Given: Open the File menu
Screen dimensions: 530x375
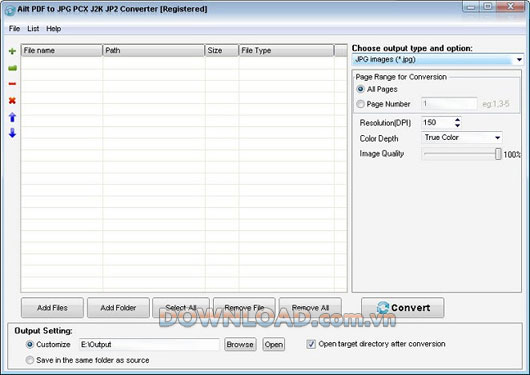Looking at the screenshot, I should [x=14, y=29].
